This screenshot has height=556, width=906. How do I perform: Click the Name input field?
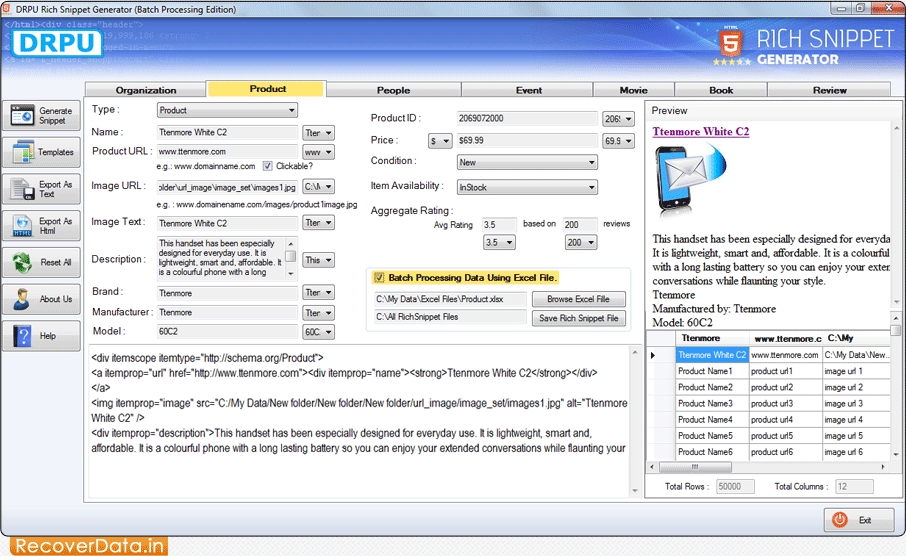pos(227,132)
